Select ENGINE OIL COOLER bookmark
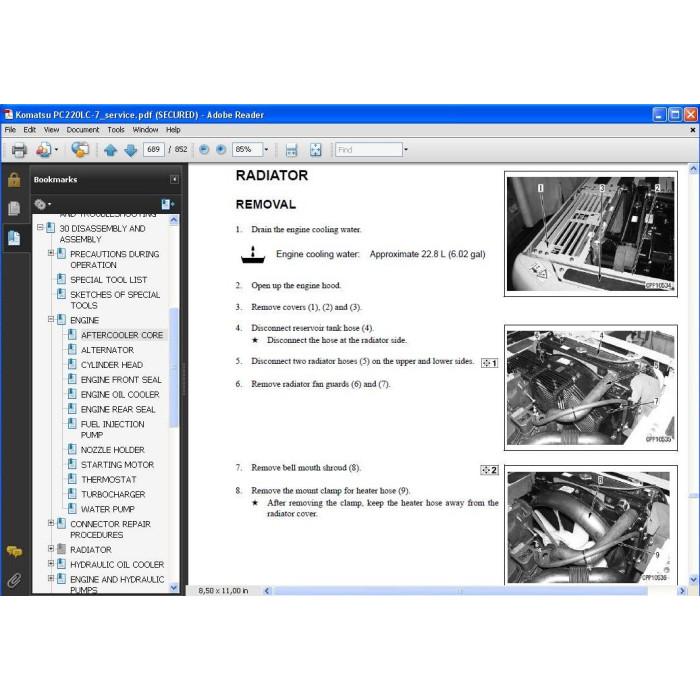Image resolution: width=700 pixels, height=700 pixels. coord(120,395)
